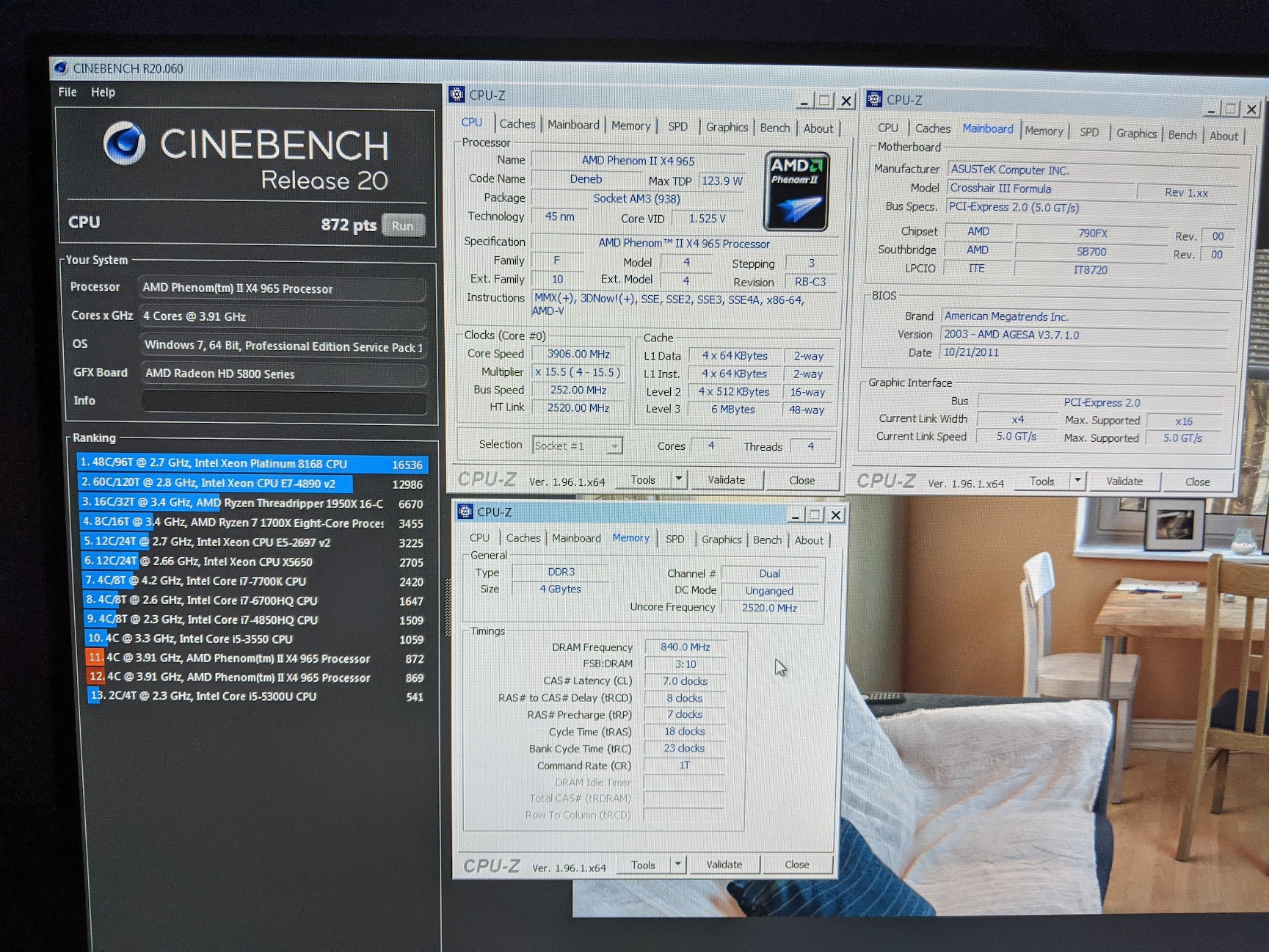1269x952 pixels.
Task: Click Validate in CPU window
Action: [x=727, y=480]
